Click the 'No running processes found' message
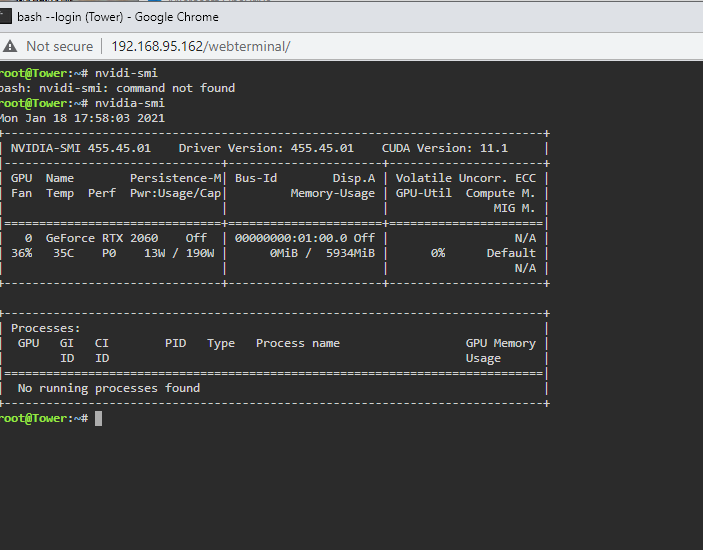 pos(109,388)
